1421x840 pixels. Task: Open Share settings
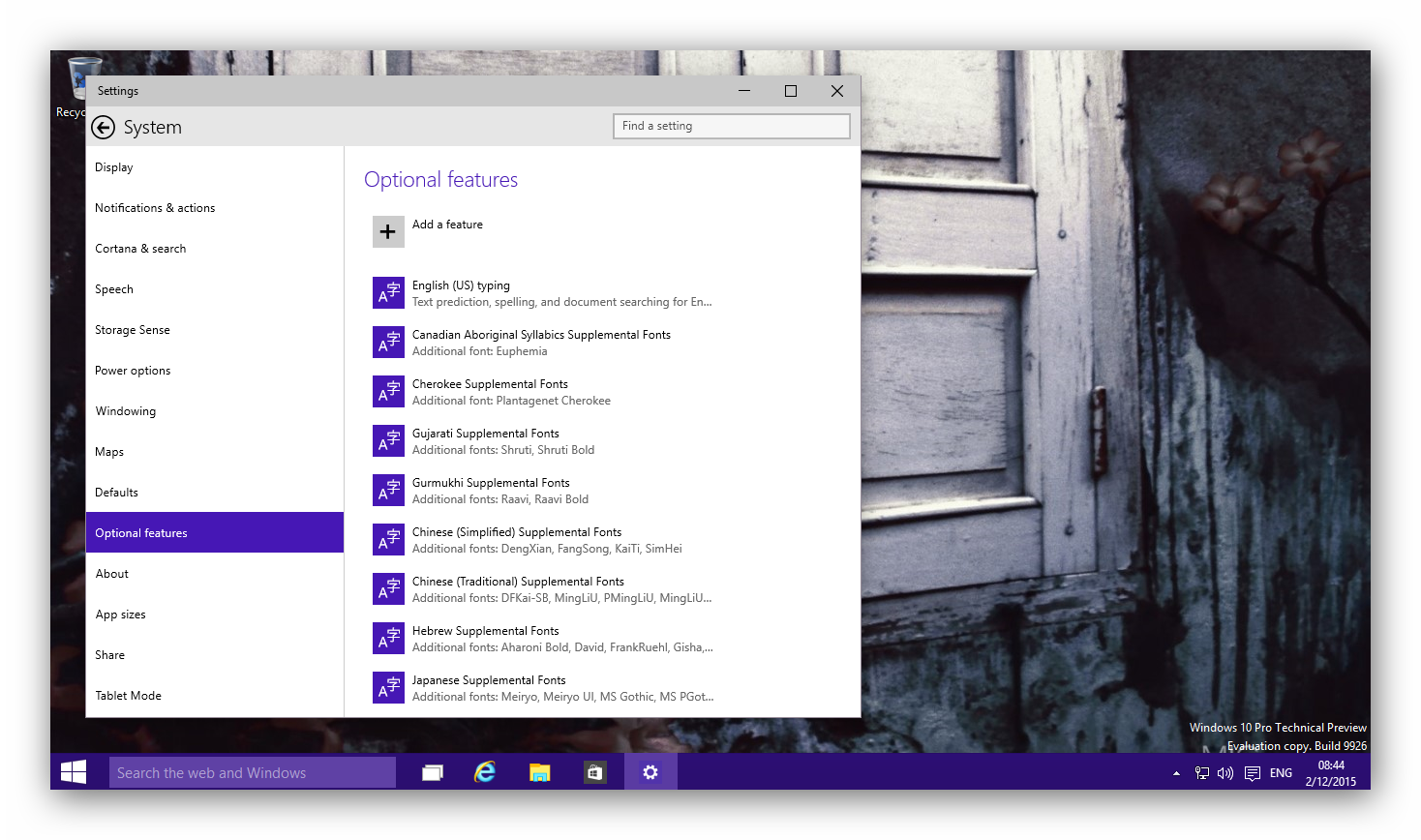(215, 655)
